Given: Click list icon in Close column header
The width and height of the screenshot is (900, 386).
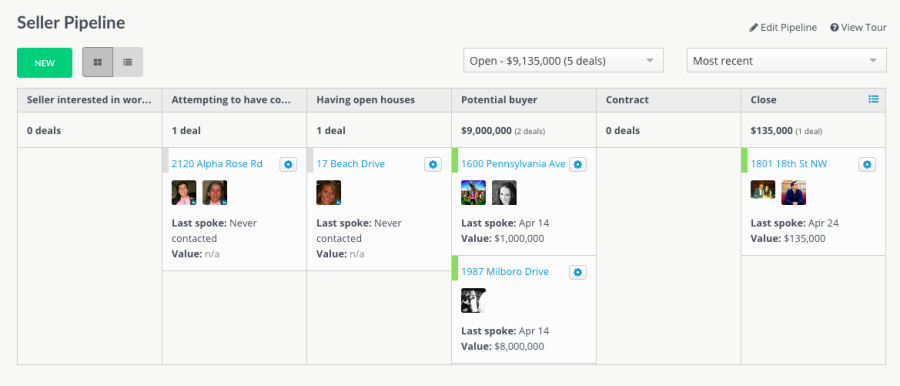Looking at the screenshot, I should [873, 99].
